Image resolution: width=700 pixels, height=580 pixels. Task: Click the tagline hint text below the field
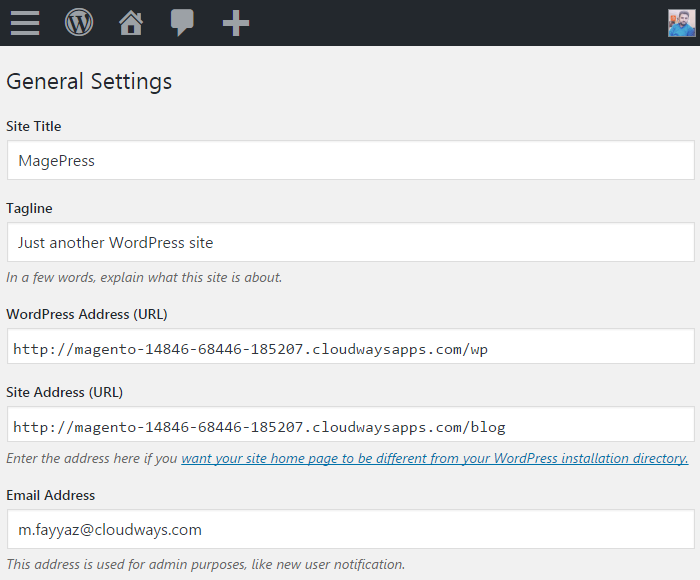[x=144, y=277]
